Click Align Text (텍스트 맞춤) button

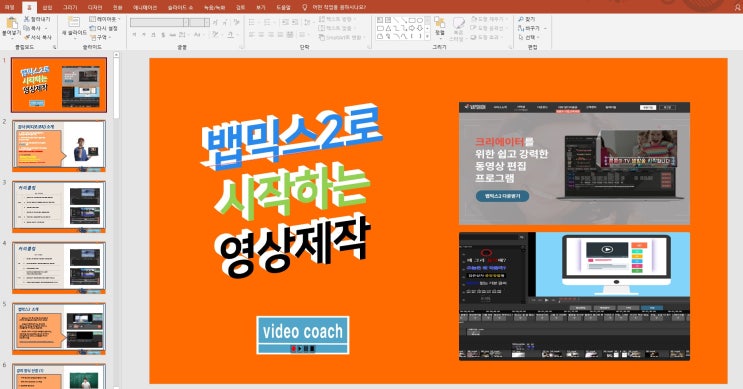337,28
